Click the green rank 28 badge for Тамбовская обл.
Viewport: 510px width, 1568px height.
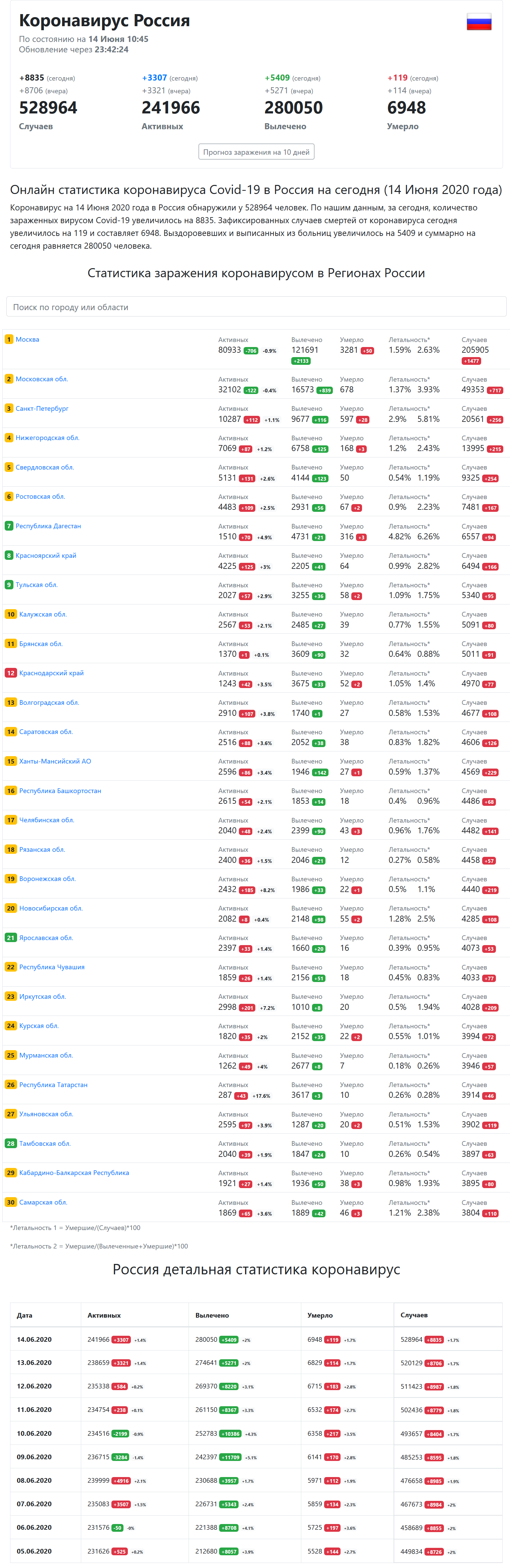[10, 1144]
